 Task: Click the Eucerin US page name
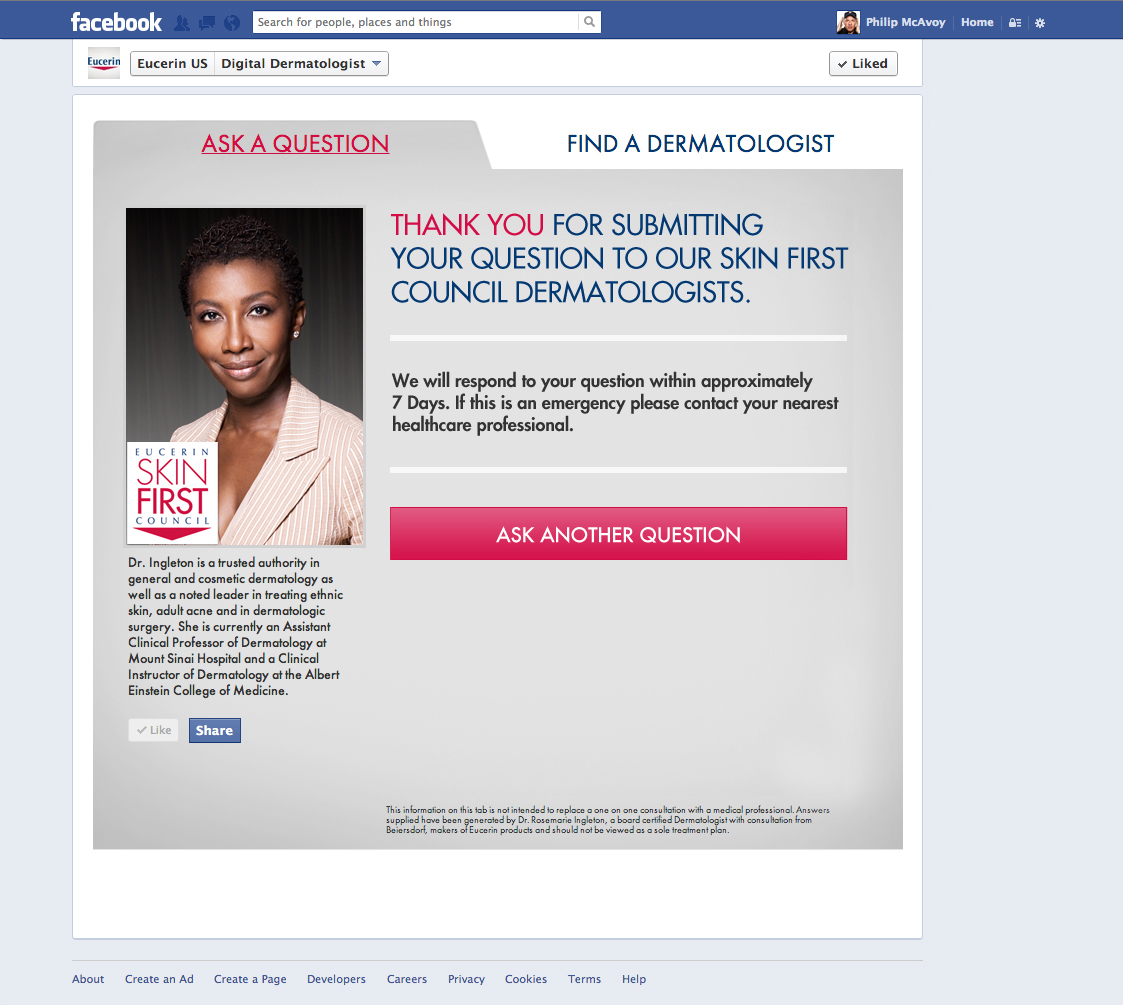tap(173, 64)
